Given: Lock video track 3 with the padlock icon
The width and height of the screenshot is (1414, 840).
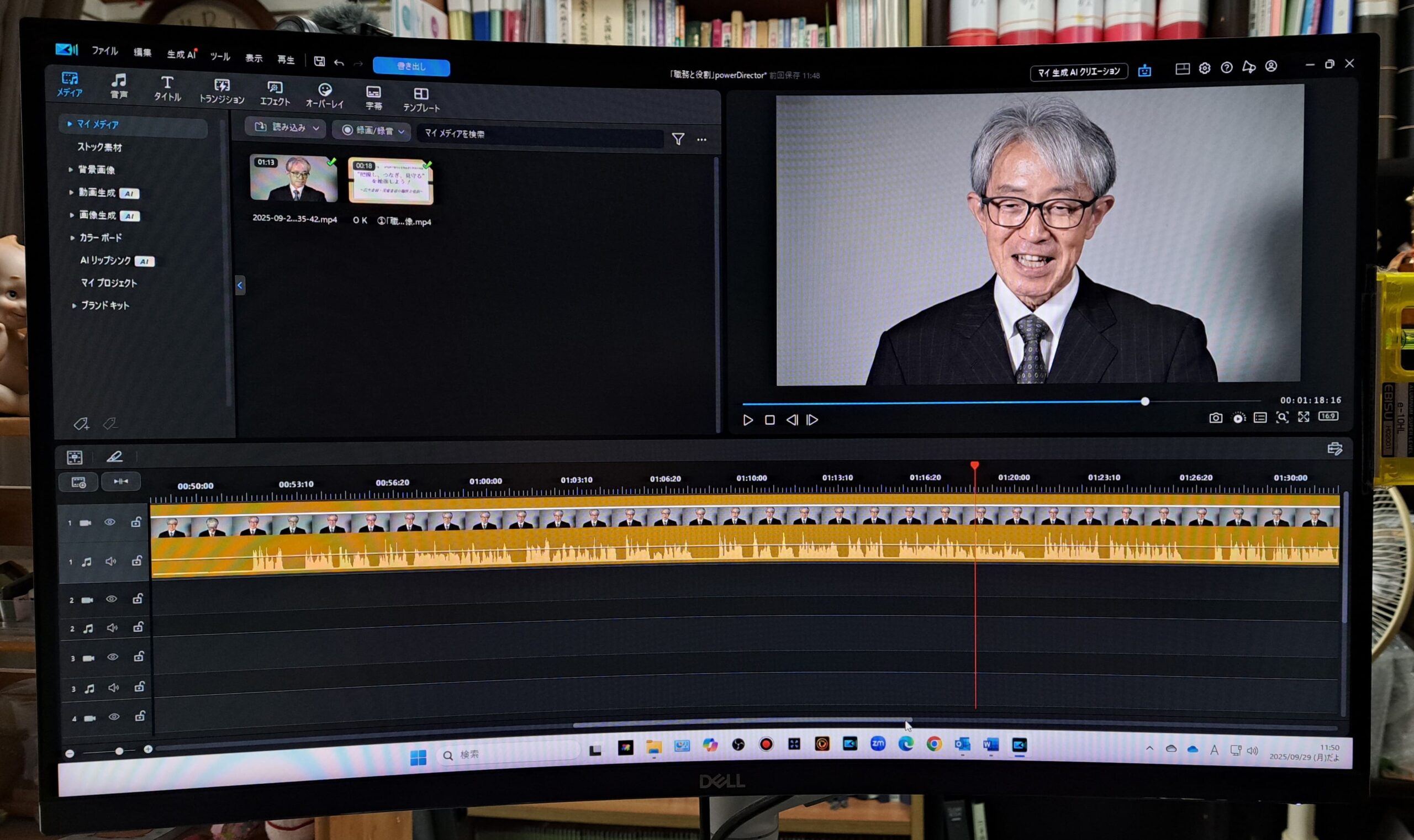Looking at the screenshot, I should [x=138, y=657].
